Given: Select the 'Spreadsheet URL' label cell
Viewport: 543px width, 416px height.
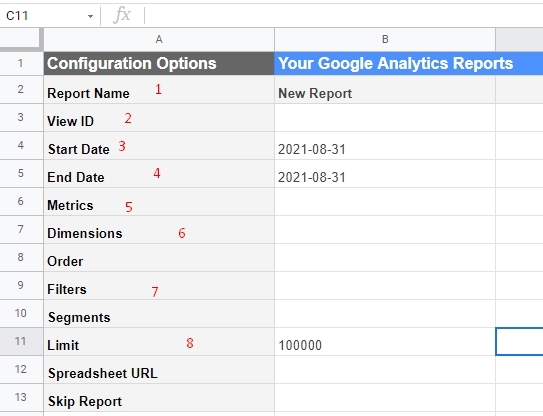Looking at the screenshot, I should pos(159,369).
